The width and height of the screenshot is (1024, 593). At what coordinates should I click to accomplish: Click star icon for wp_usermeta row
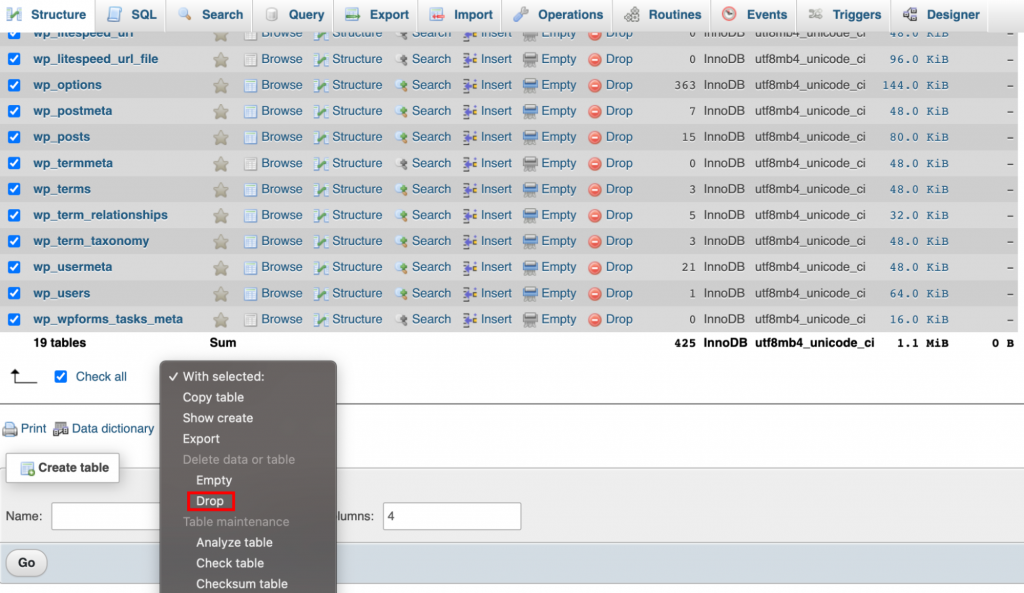(221, 268)
